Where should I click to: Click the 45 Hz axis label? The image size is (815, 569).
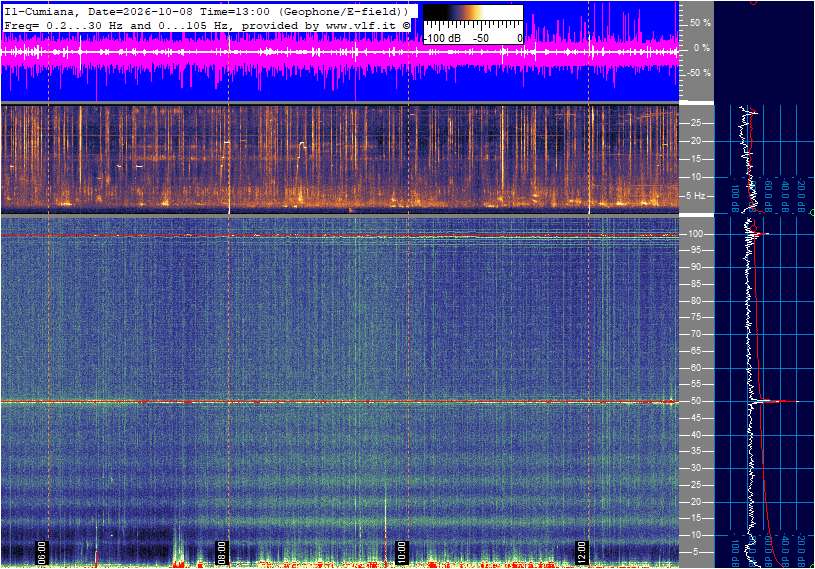(x=695, y=418)
